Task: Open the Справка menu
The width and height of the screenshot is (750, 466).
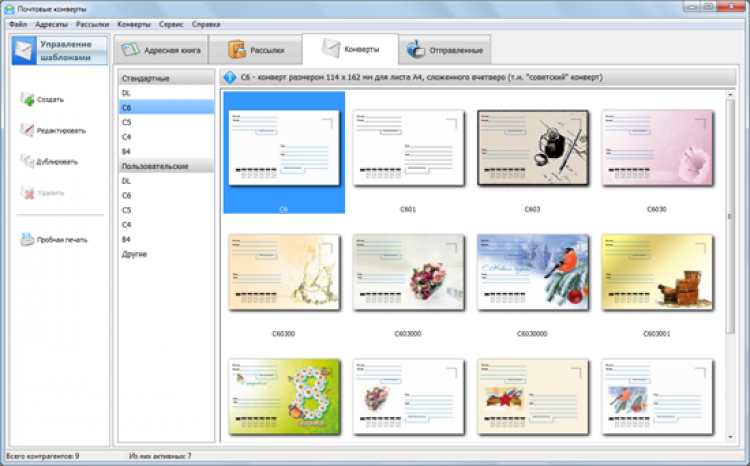Action: point(206,24)
